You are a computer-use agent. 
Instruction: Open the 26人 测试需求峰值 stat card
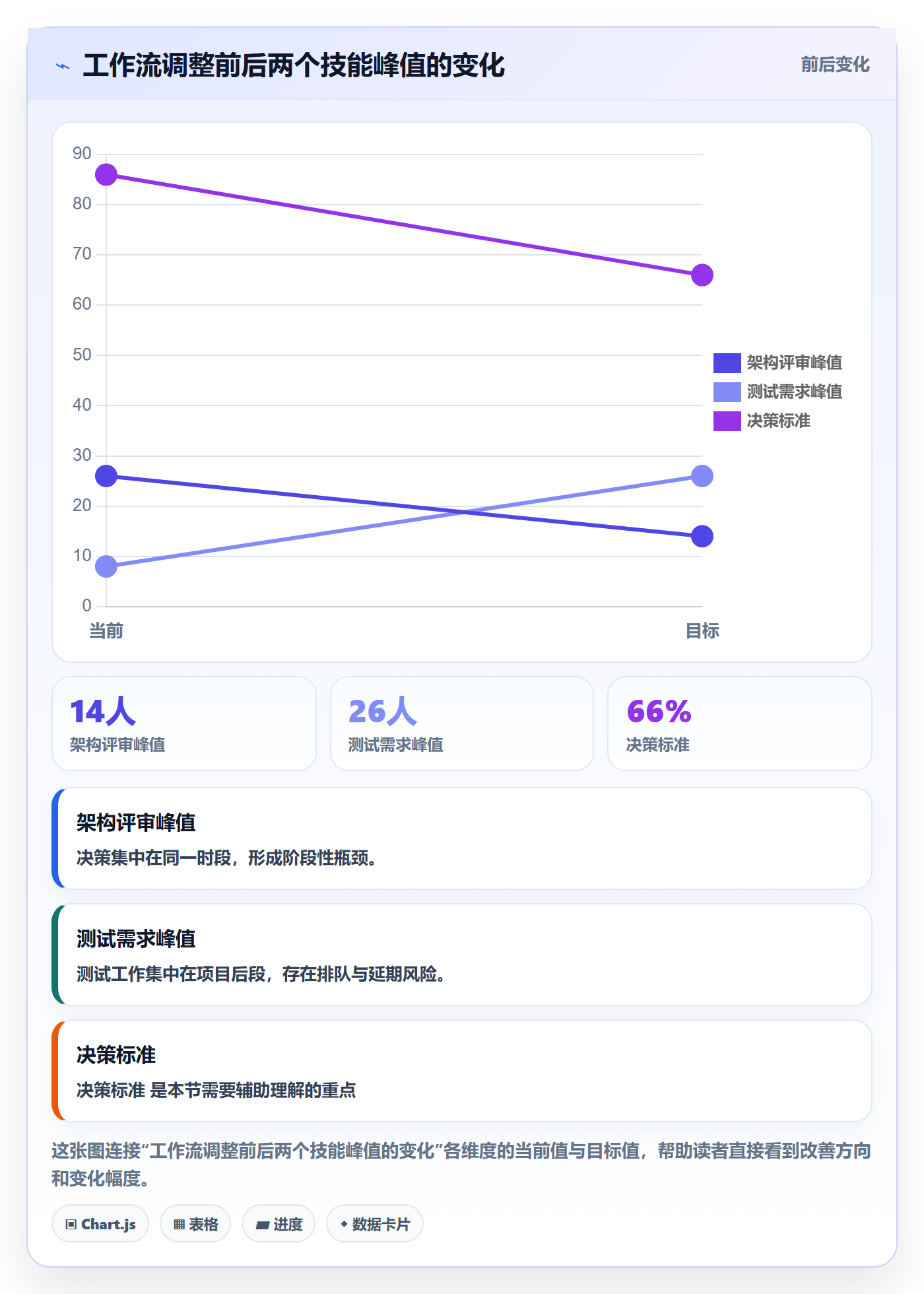[x=462, y=724]
